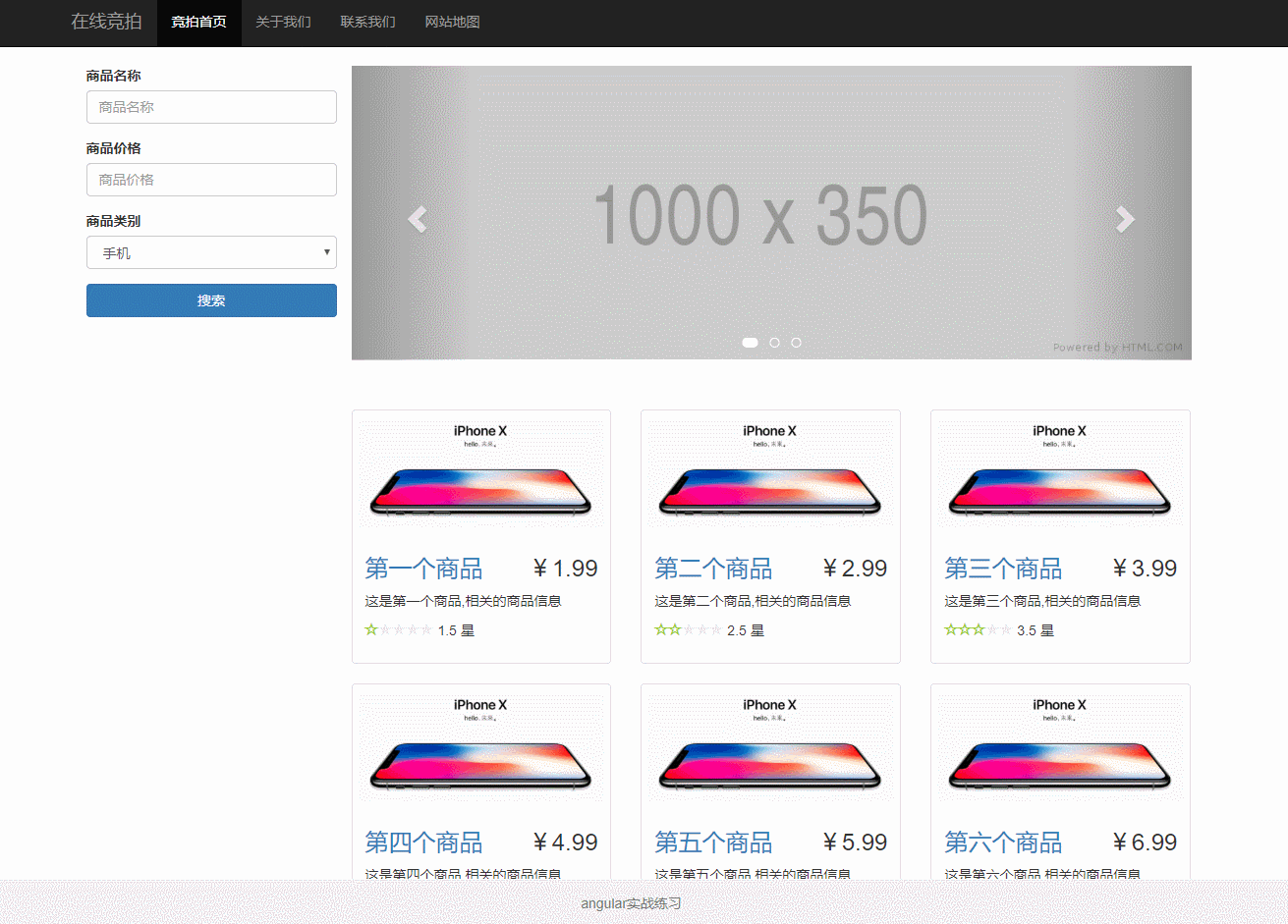Click the 在线竞拍 brand link
This screenshot has width=1288, height=924.
(106, 22)
